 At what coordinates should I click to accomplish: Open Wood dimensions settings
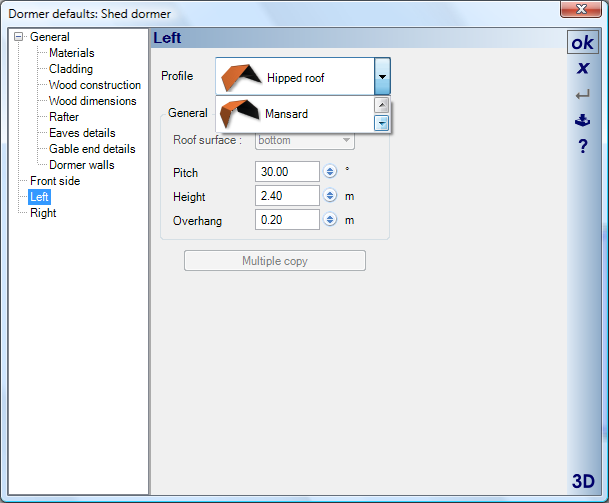tap(92, 101)
